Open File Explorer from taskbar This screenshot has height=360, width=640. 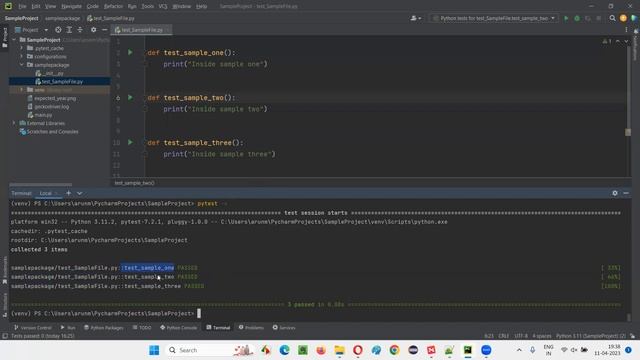339,350
